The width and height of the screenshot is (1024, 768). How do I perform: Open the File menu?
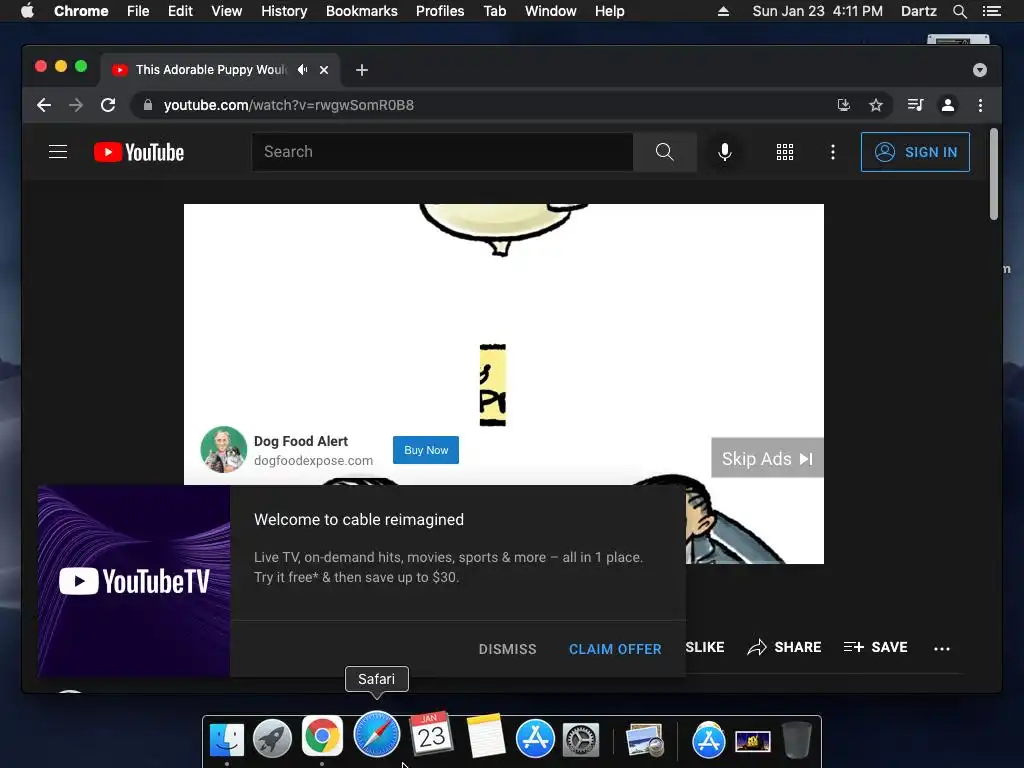[x=138, y=11]
